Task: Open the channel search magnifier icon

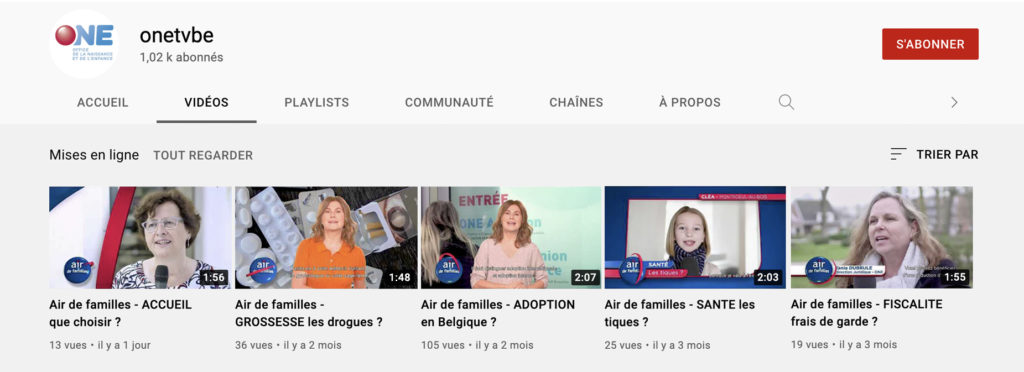Action: (786, 102)
